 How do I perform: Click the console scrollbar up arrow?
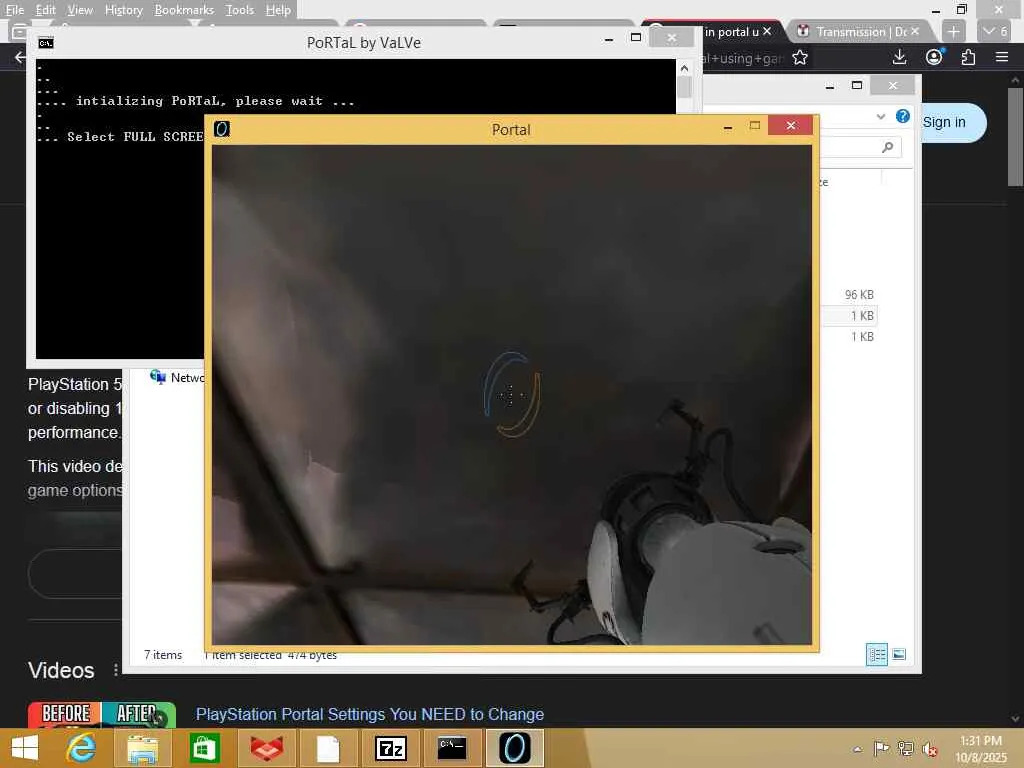(684, 67)
